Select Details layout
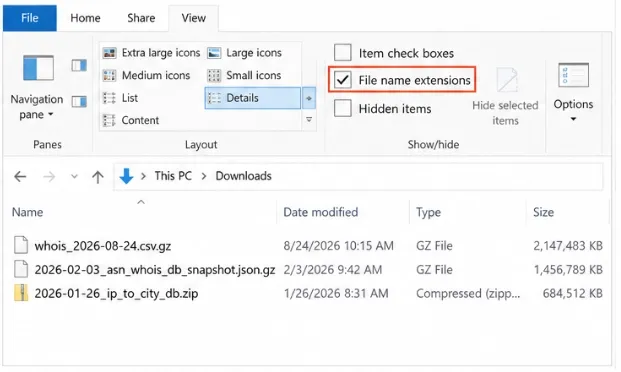 click(x=253, y=98)
